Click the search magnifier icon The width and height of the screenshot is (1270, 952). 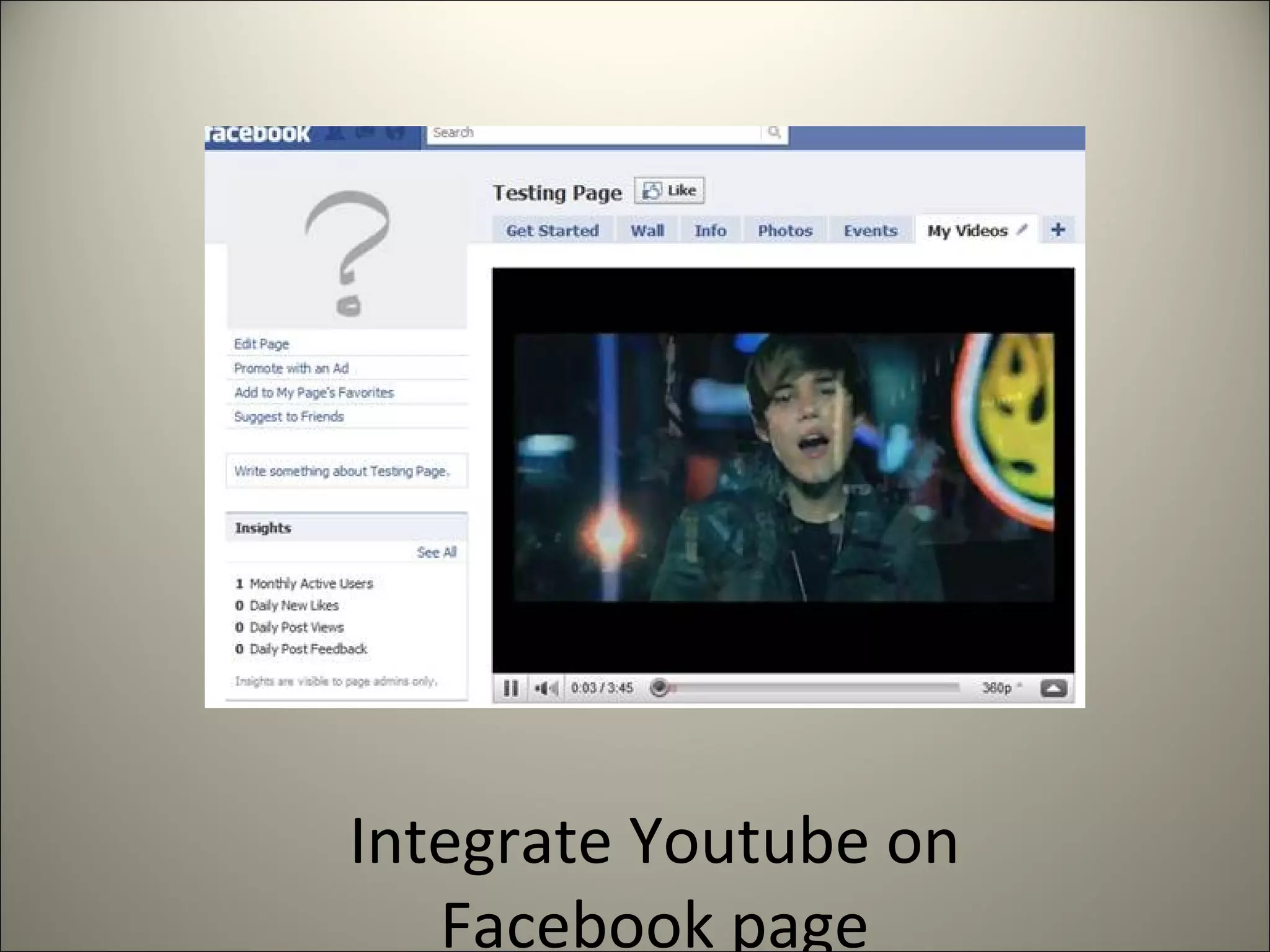(774, 132)
